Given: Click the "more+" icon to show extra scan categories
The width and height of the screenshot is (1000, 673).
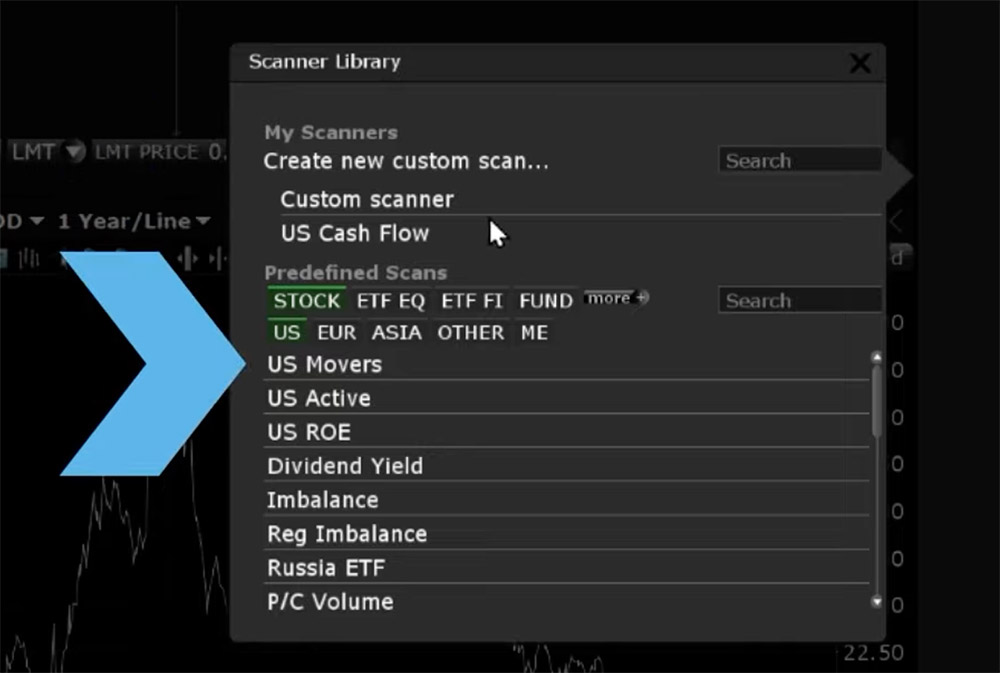Looking at the screenshot, I should 616,297.
